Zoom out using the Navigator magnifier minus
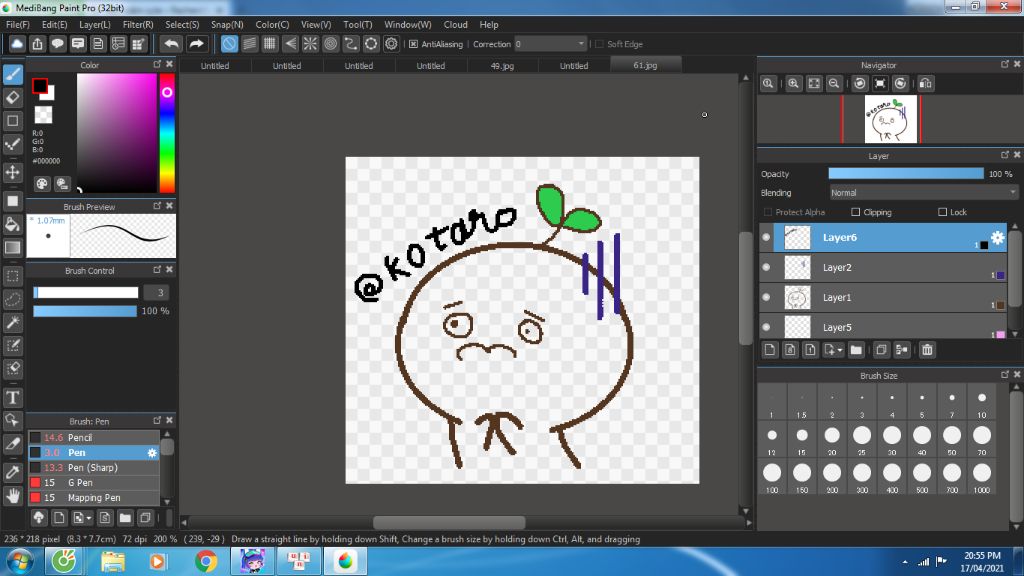Image resolution: width=1024 pixels, height=576 pixels. point(834,84)
